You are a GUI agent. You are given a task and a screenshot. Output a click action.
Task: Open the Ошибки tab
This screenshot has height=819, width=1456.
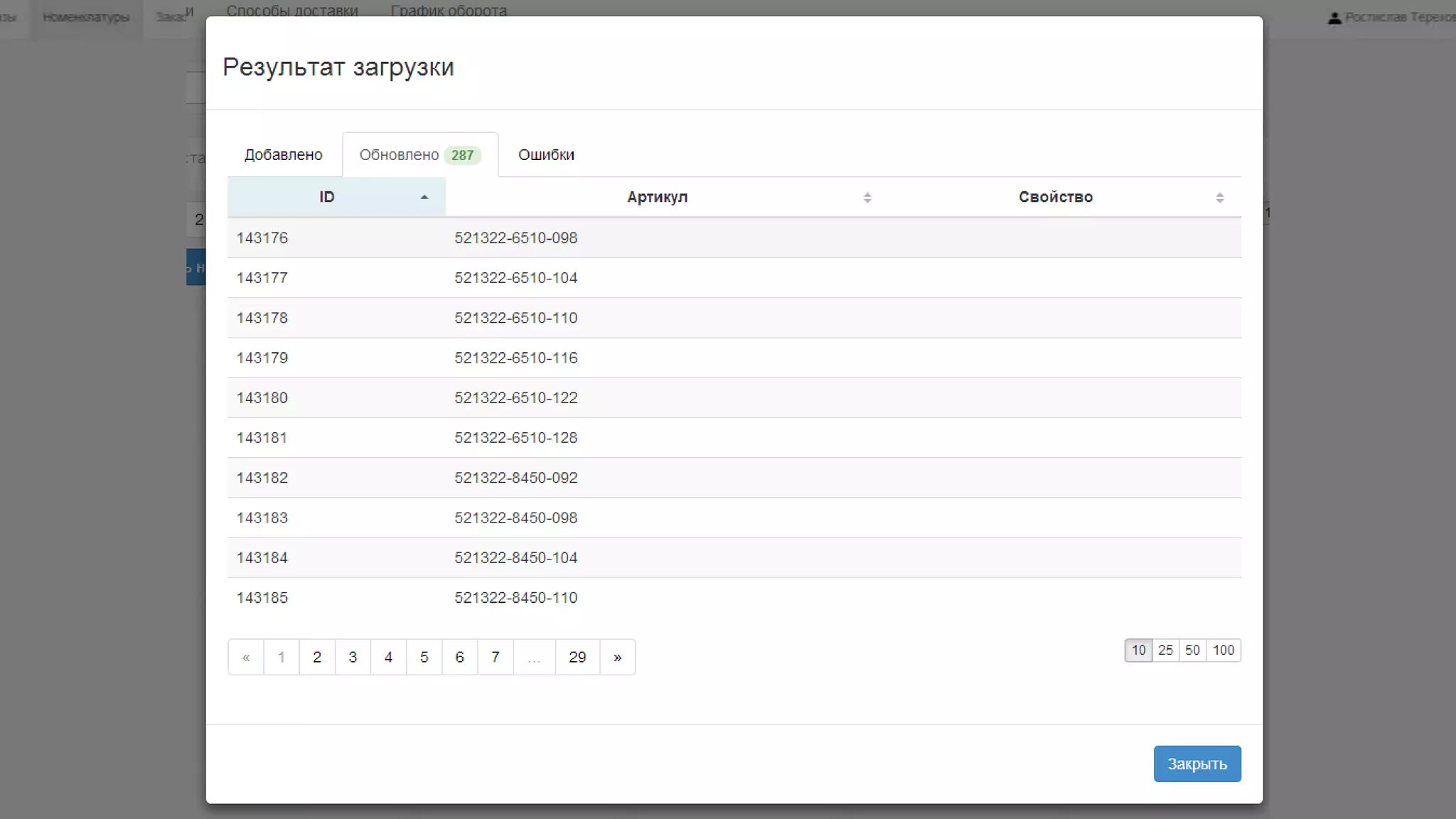[x=546, y=155]
